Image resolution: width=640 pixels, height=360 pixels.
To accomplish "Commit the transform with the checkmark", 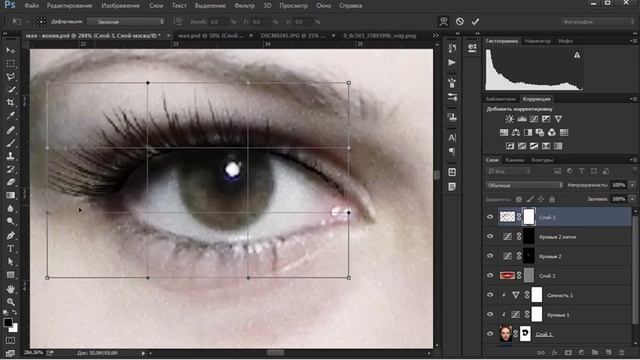I will click(475, 22).
